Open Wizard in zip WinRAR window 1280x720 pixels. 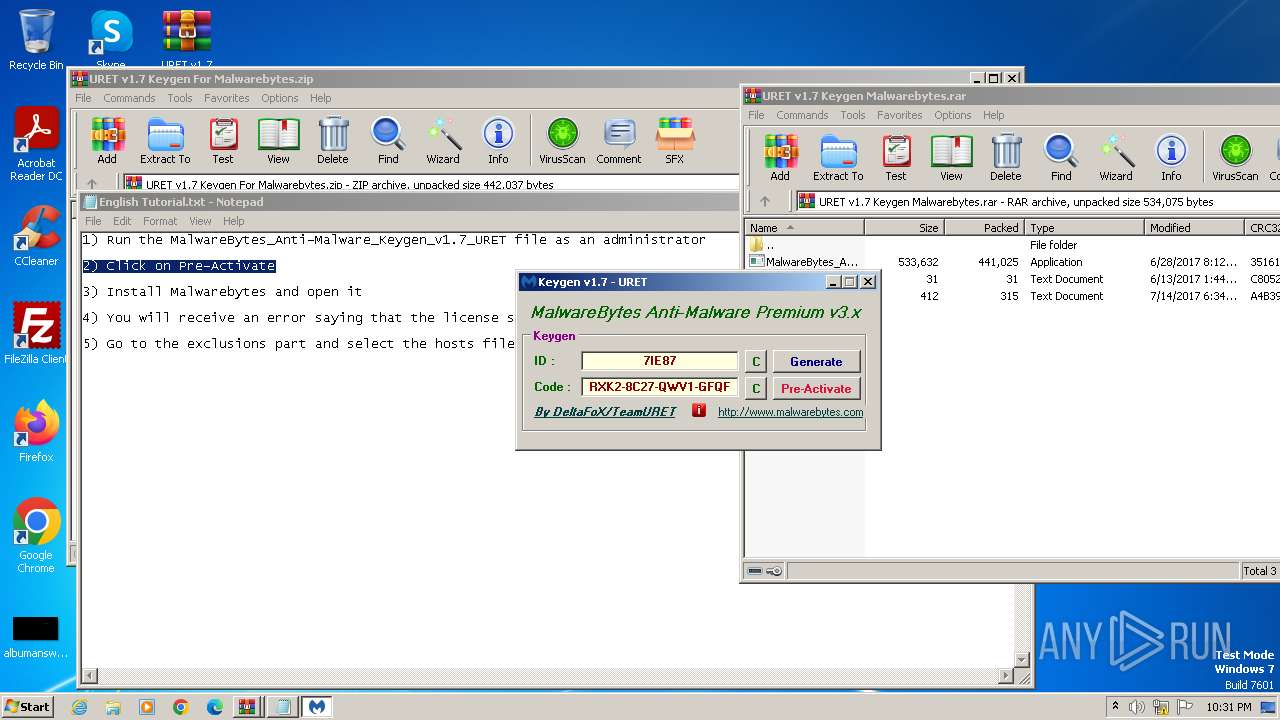tap(443, 140)
